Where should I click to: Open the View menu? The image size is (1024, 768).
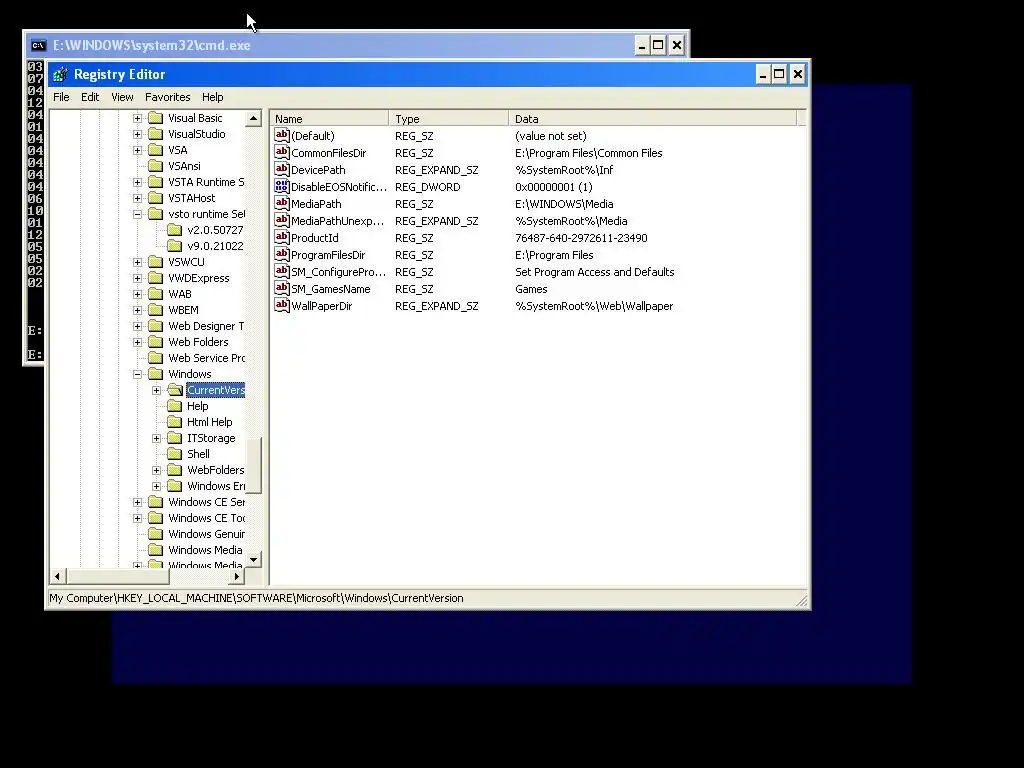click(122, 97)
